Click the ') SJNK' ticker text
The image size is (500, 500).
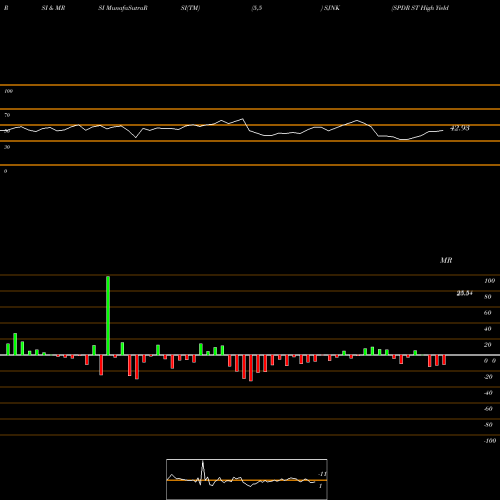click(330, 8)
